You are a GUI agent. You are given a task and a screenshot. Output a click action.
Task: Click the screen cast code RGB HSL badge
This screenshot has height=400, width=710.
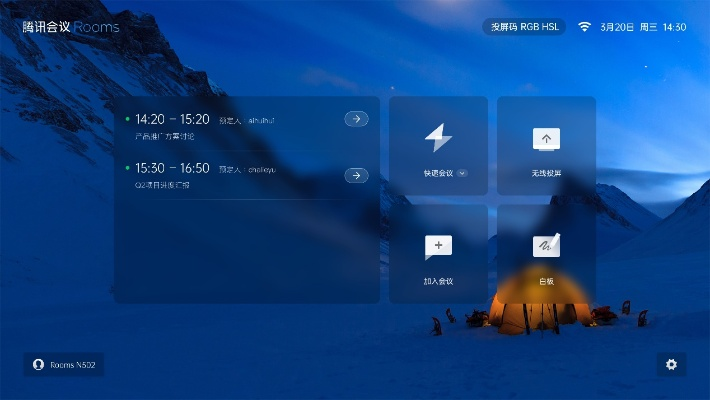pyautogui.click(x=523, y=27)
